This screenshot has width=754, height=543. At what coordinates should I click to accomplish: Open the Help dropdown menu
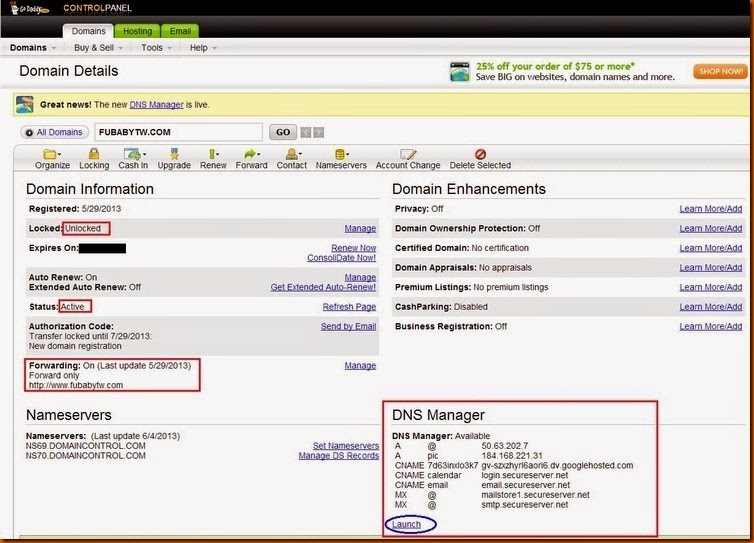pos(203,48)
